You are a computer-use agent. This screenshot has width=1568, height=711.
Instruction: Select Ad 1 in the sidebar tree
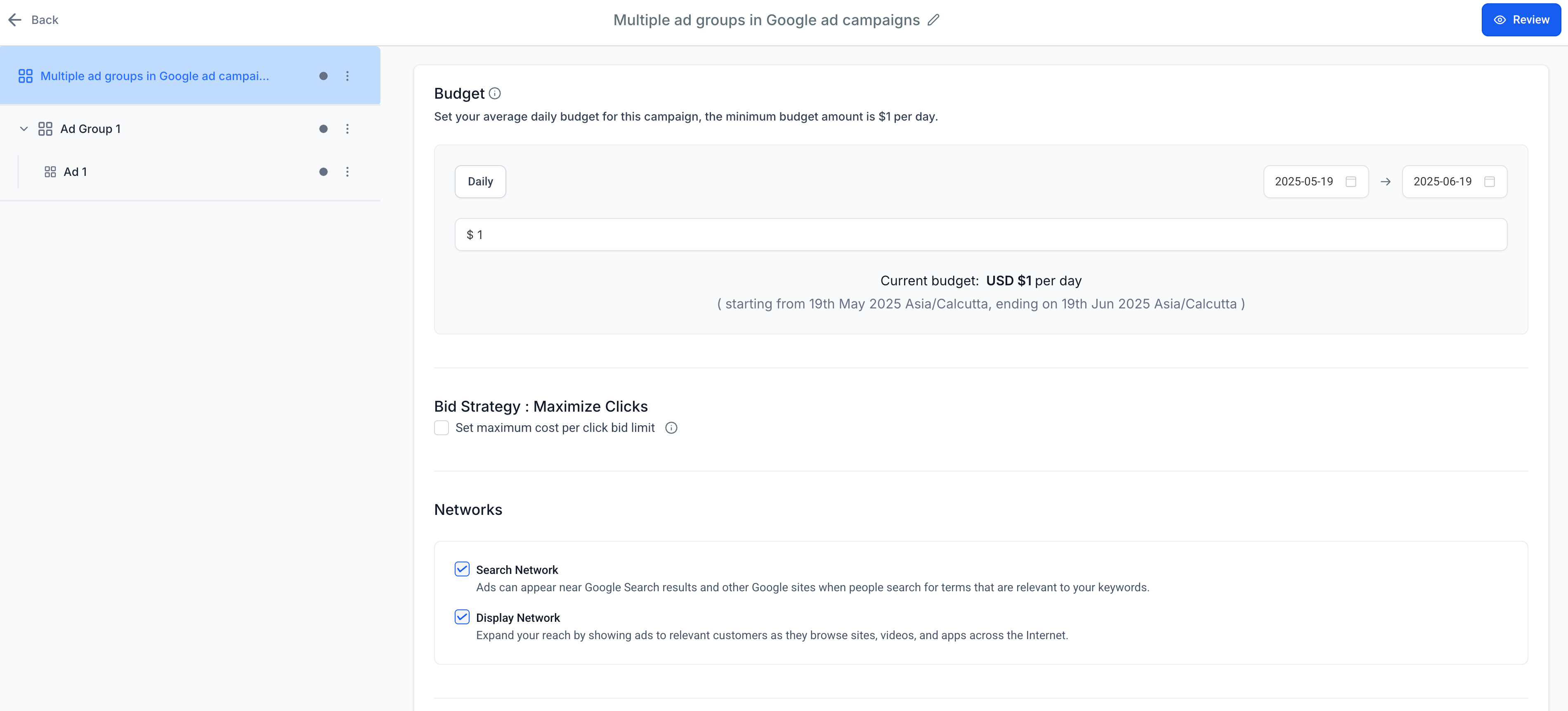(76, 172)
